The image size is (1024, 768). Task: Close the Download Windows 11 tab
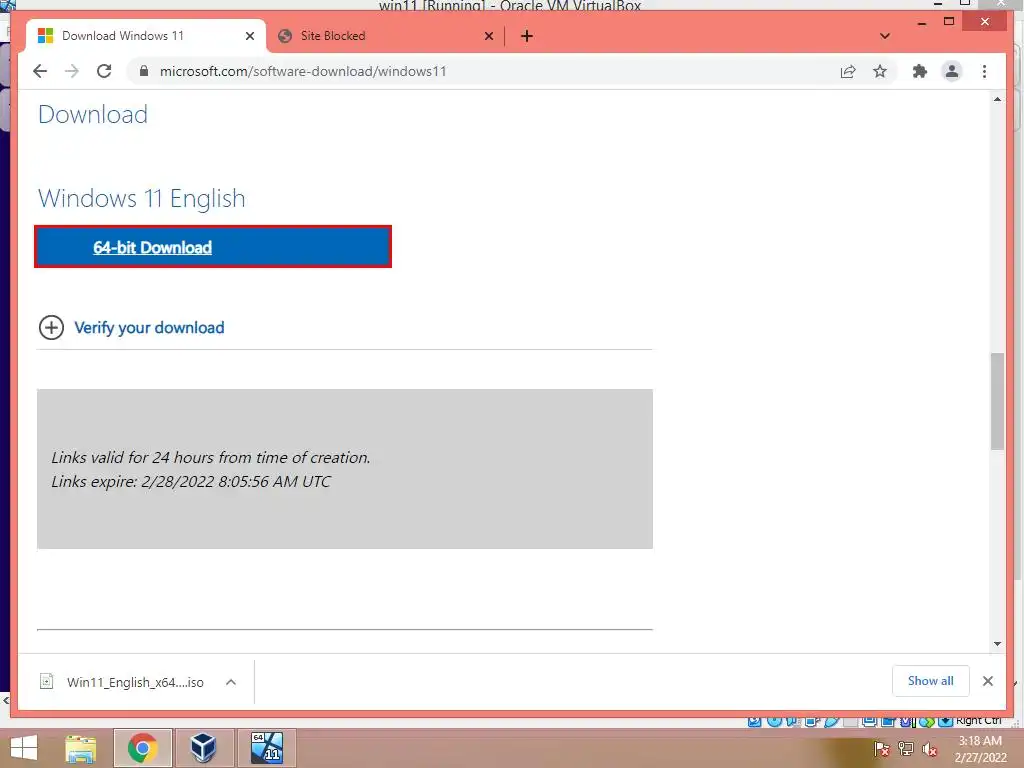click(x=249, y=36)
